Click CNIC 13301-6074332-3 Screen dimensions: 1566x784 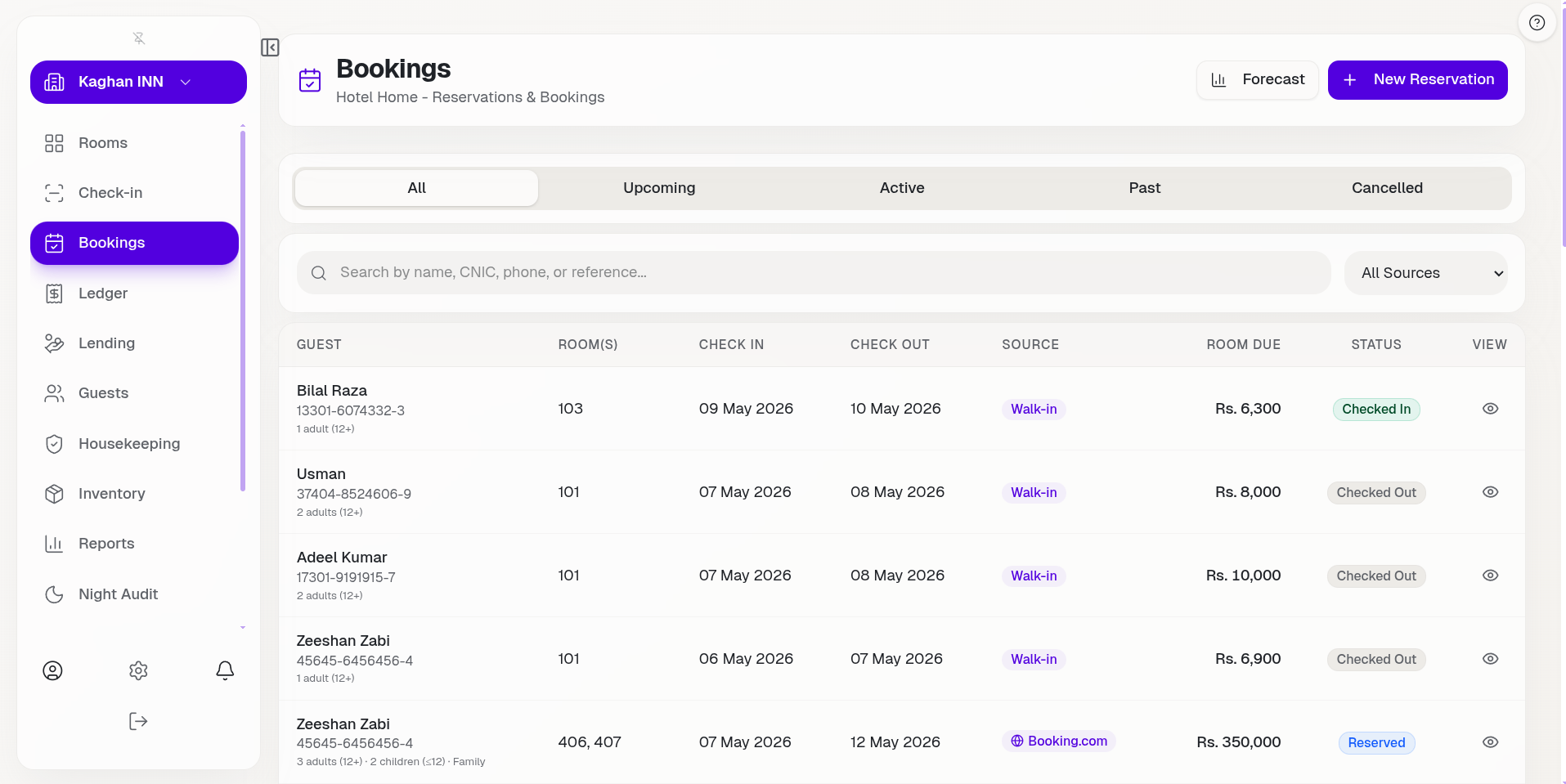pos(351,410)
